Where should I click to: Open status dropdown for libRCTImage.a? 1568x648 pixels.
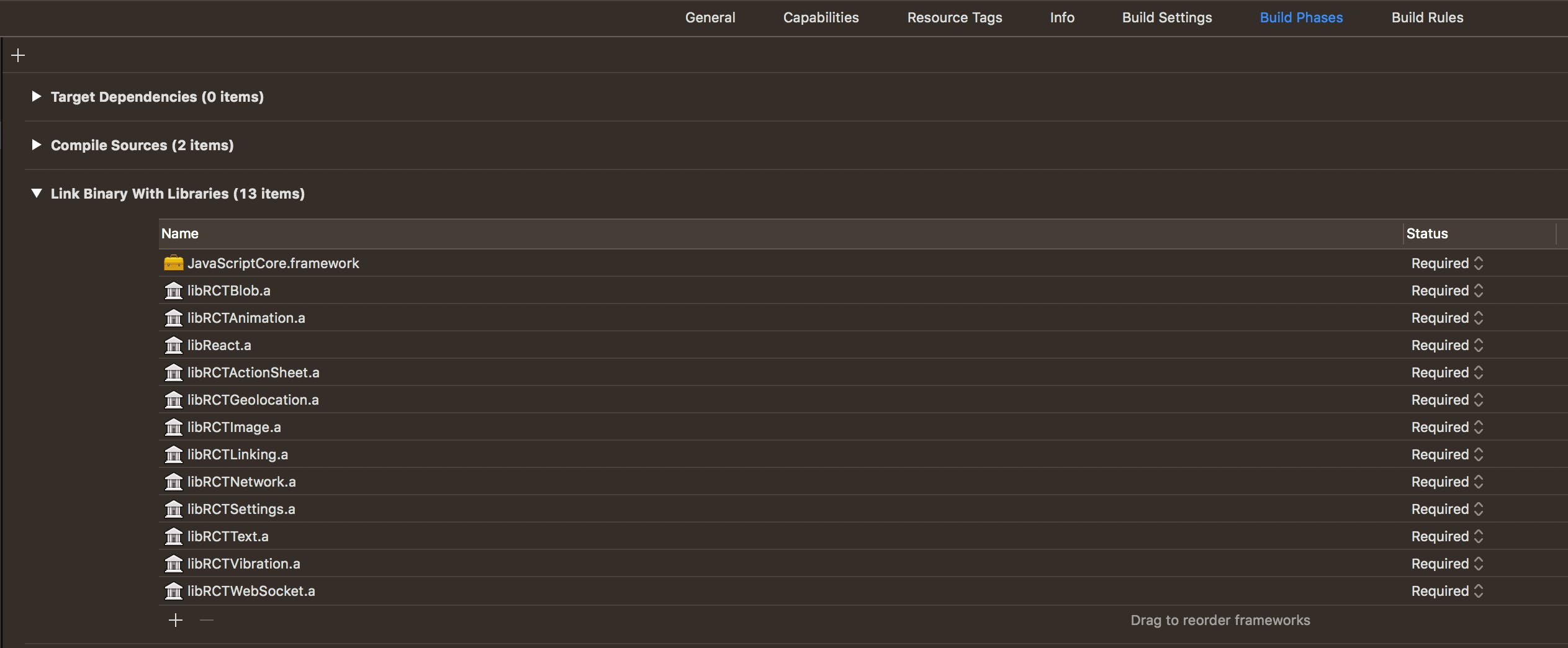click(1448, 427)
